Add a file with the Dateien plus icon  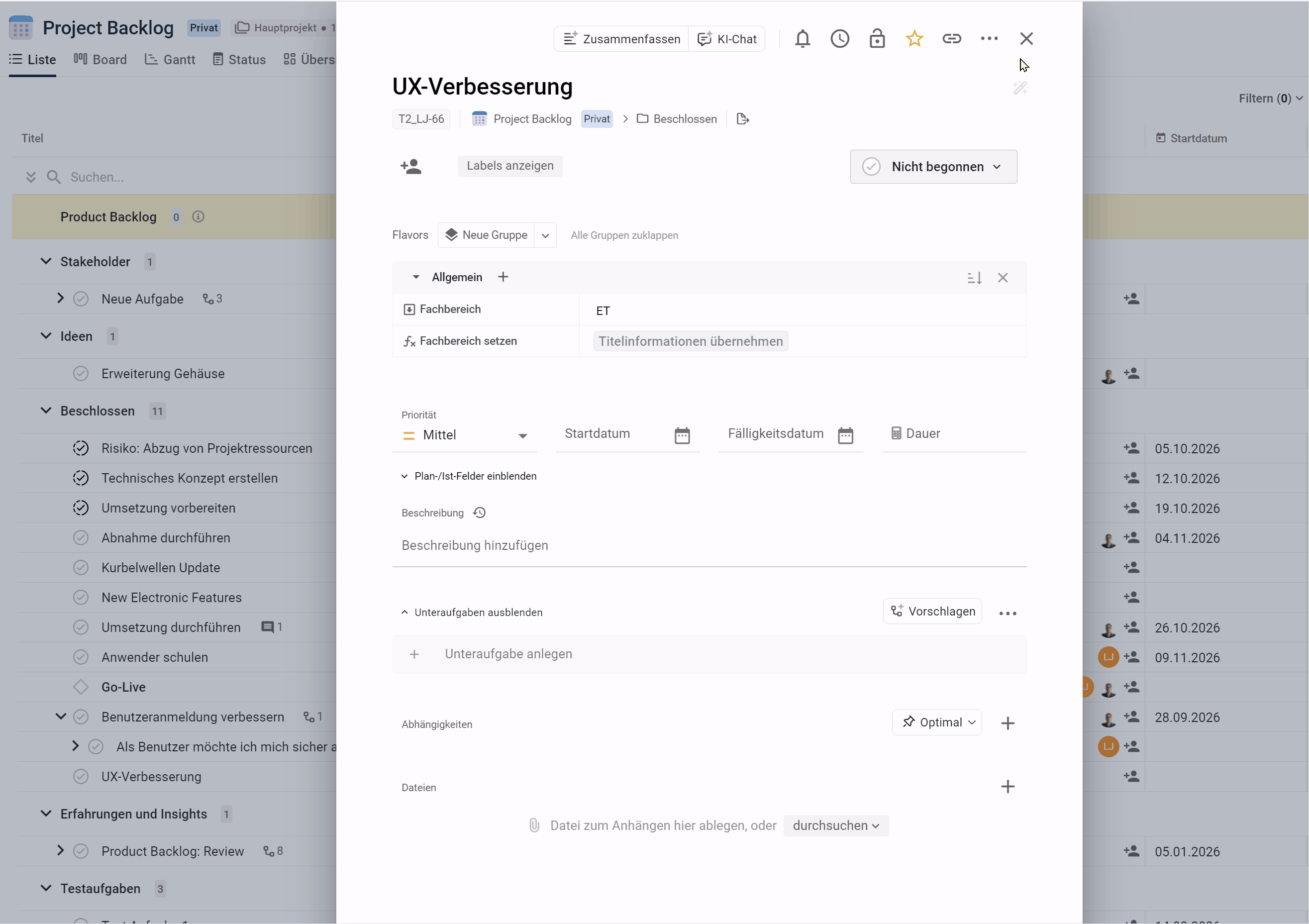pos(1007,786)
